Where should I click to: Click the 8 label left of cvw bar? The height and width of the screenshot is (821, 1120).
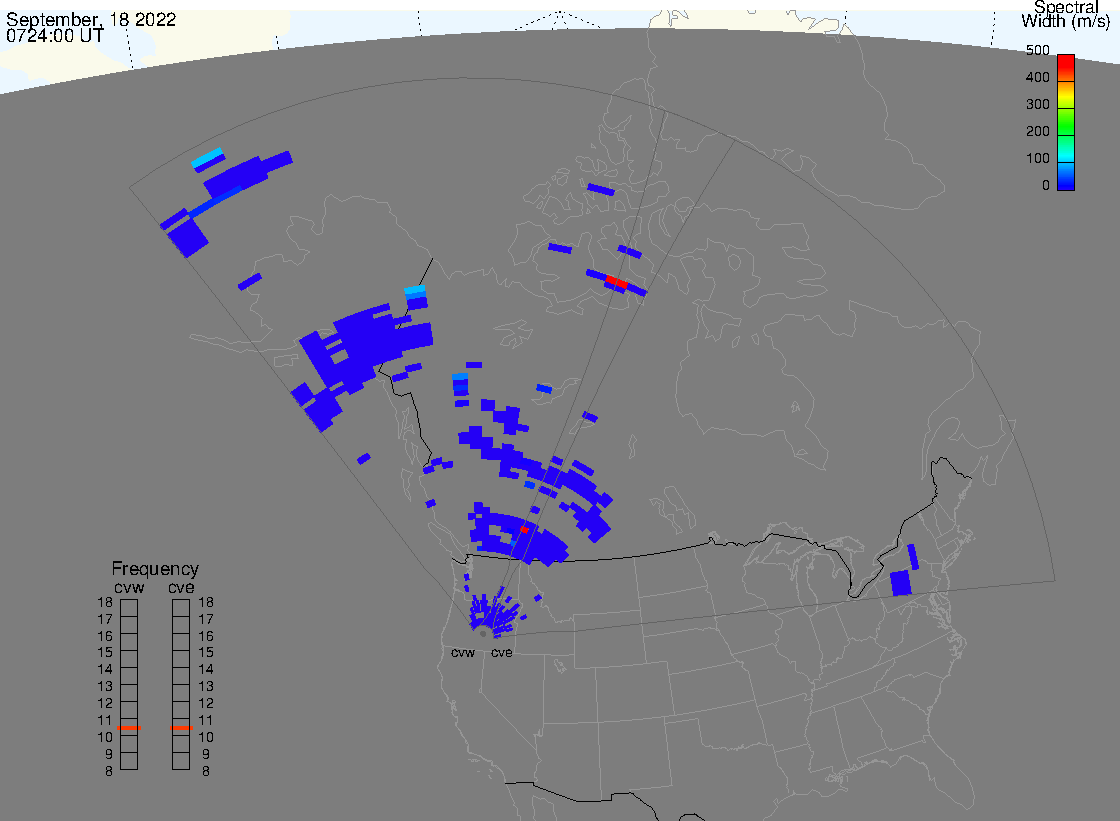click(x=109, y=771)
